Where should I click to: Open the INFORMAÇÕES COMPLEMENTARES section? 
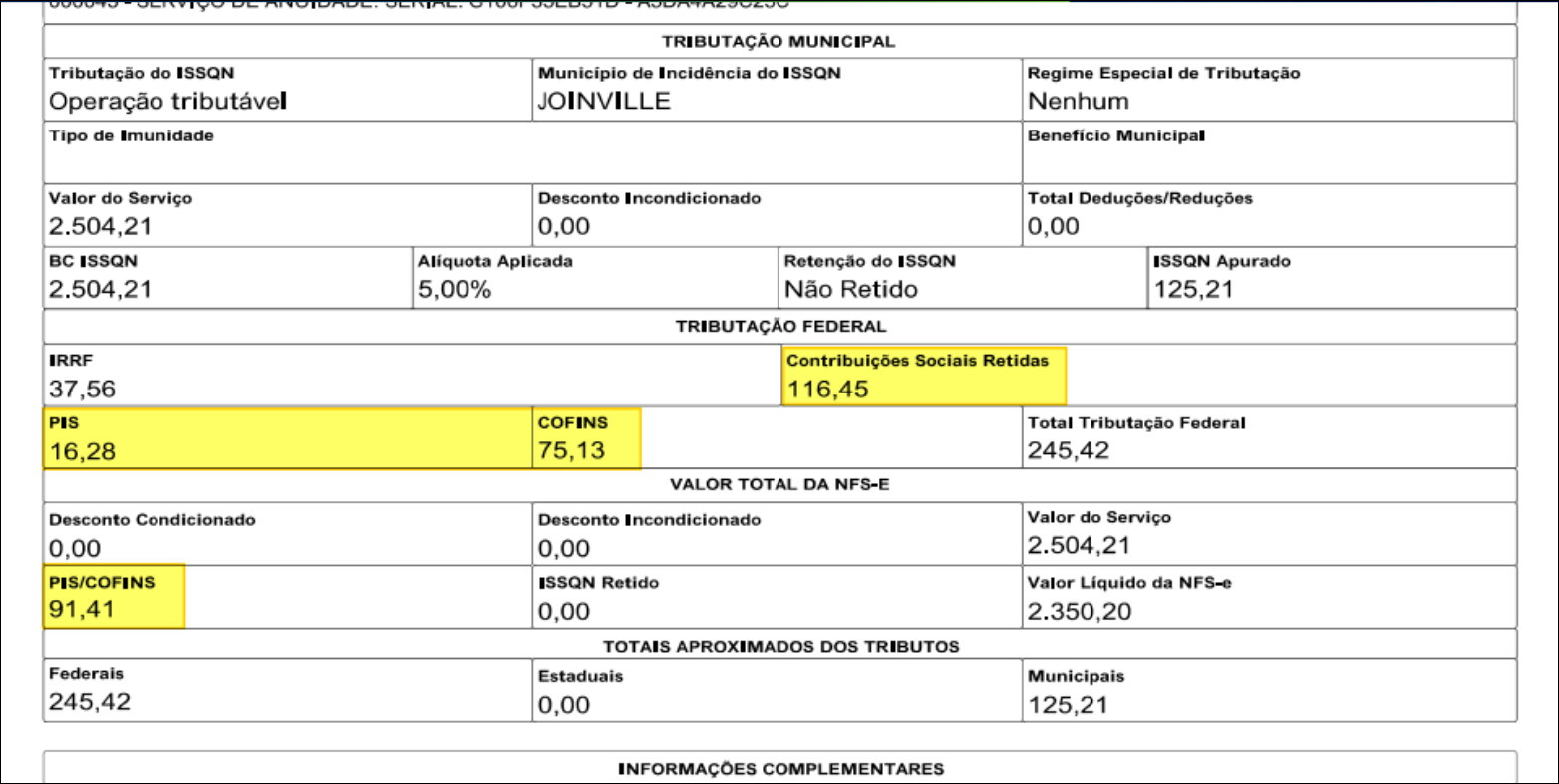pyautogui.click(x=779, y=767)
